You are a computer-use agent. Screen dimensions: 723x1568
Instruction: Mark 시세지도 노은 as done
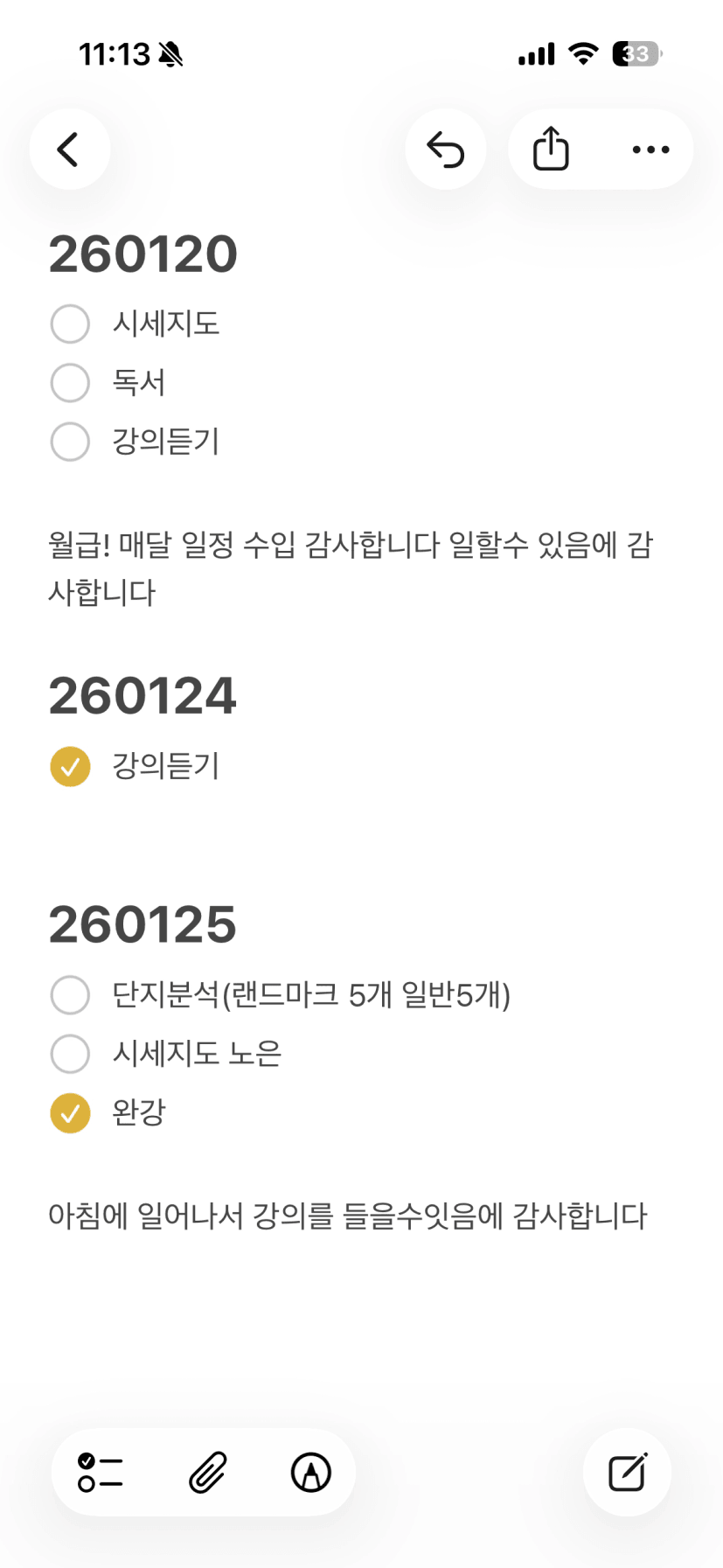pos(70,1054)
